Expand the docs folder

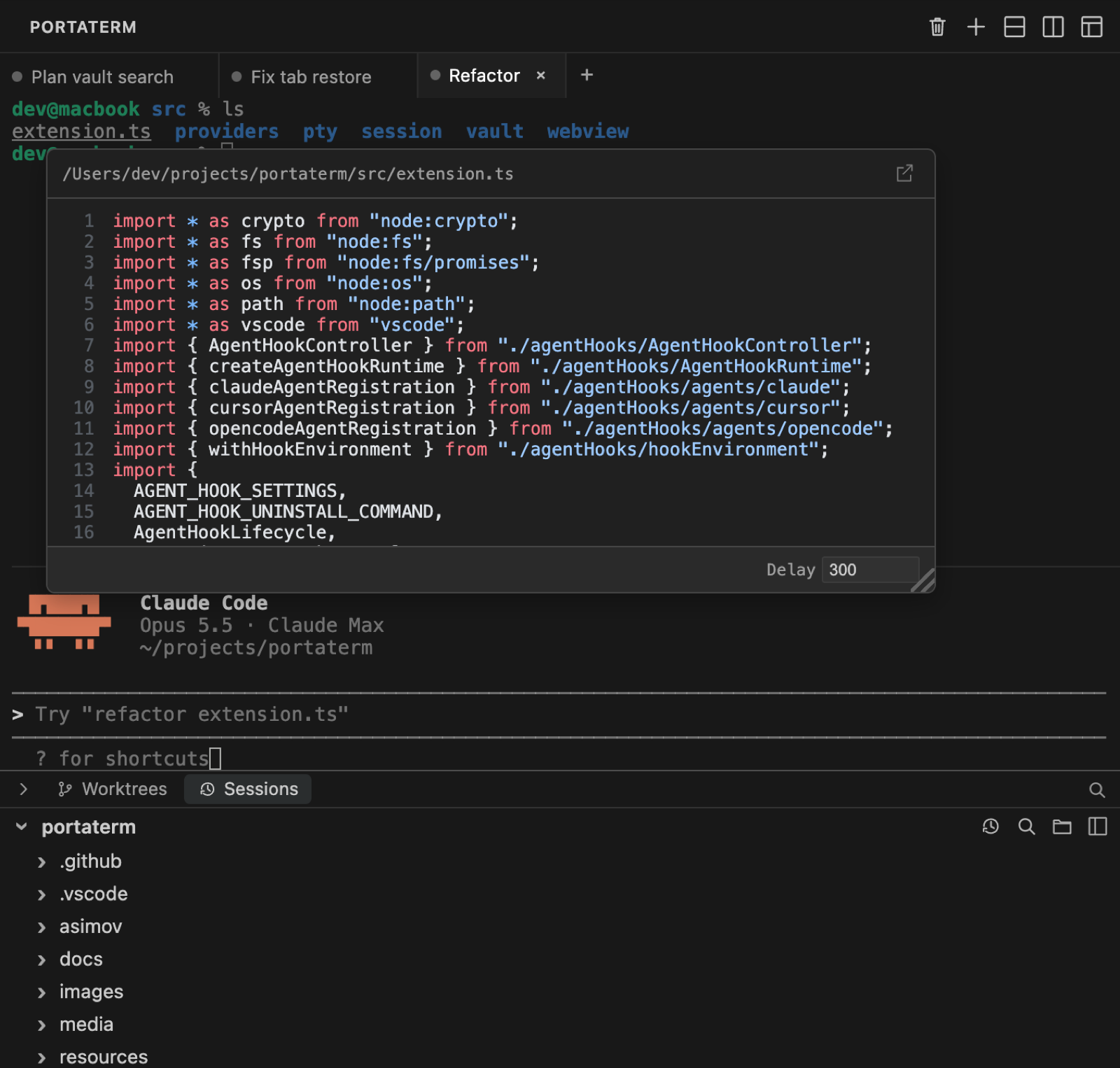[41, 960]
